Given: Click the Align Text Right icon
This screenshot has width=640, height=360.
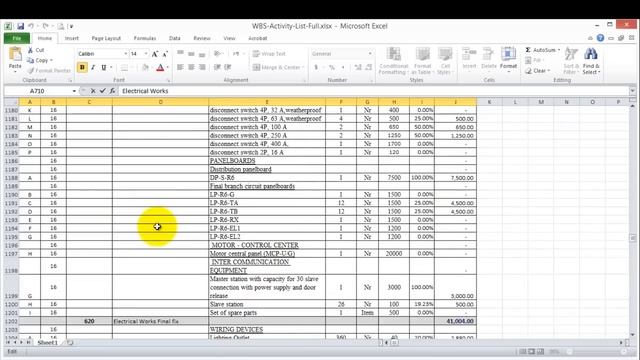Looking at the screenshot, I should click(202, 67).
